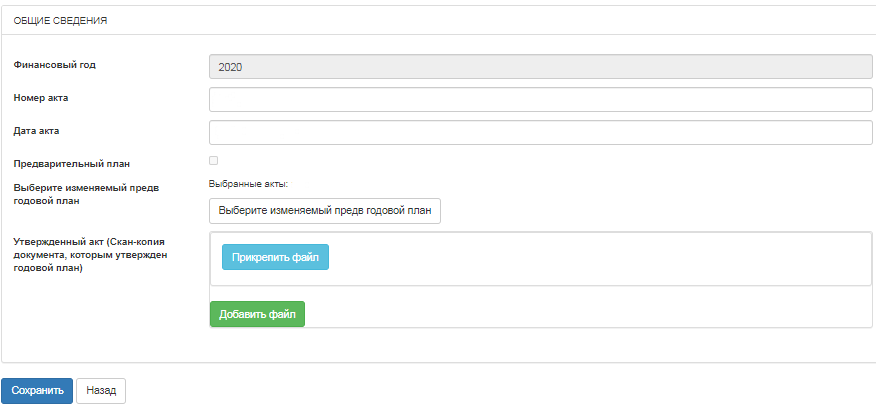876x408 pixels.
Task: Click the blue Прикрепить файл button
Action: click(x=275, y=257)
